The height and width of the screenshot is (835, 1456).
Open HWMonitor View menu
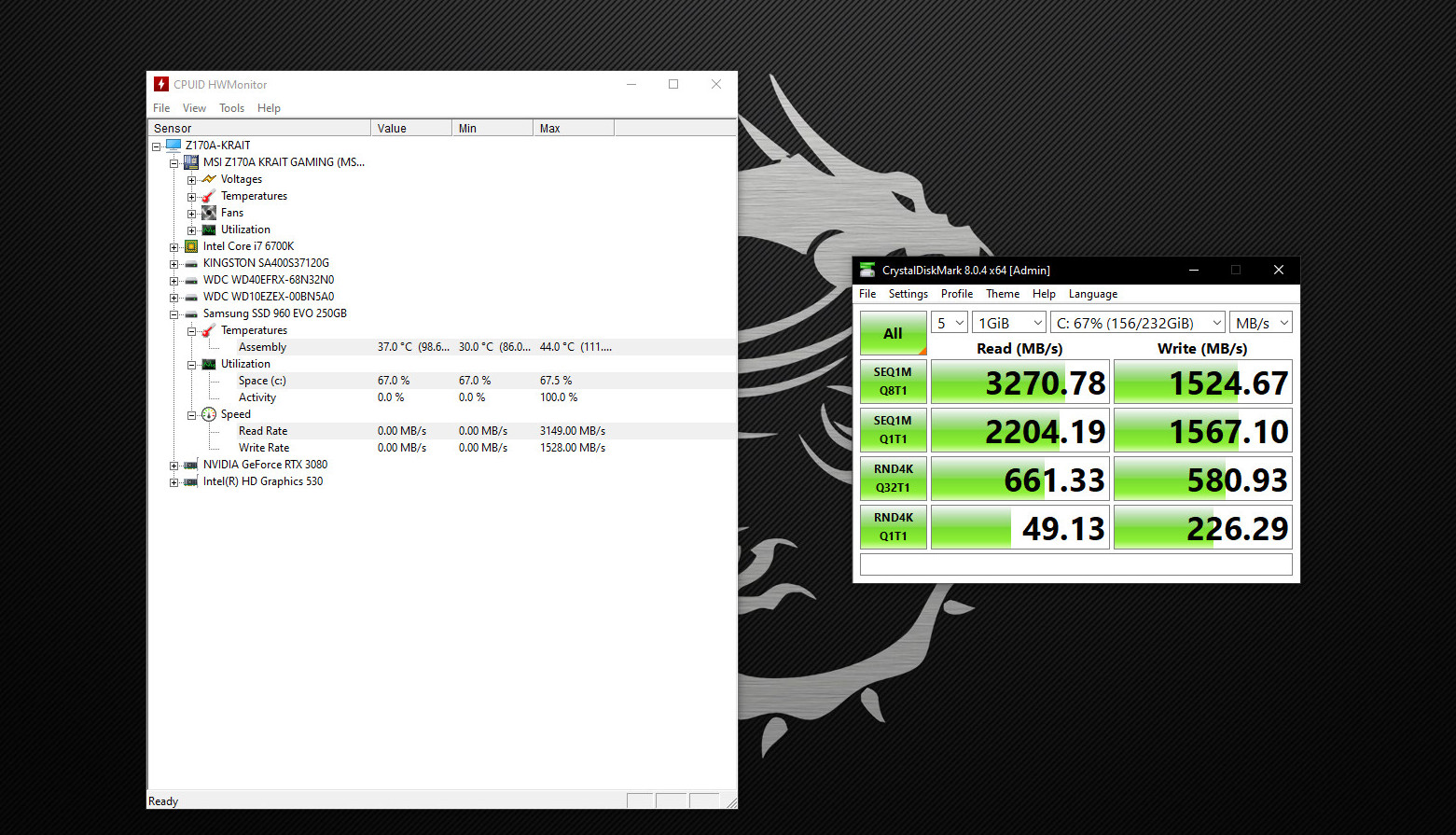pos(194,108)
